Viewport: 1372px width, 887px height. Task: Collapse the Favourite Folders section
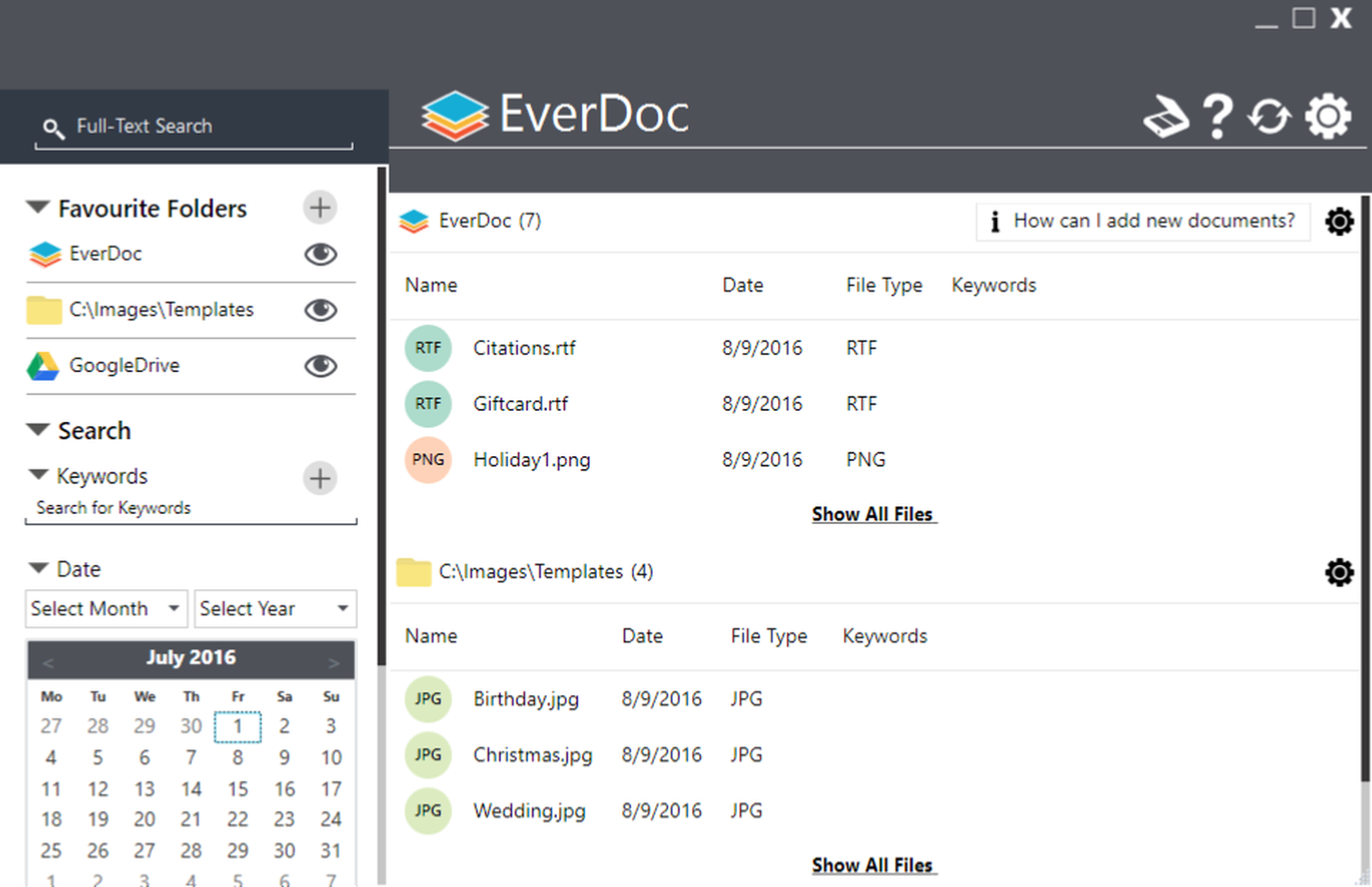point(38,207)
